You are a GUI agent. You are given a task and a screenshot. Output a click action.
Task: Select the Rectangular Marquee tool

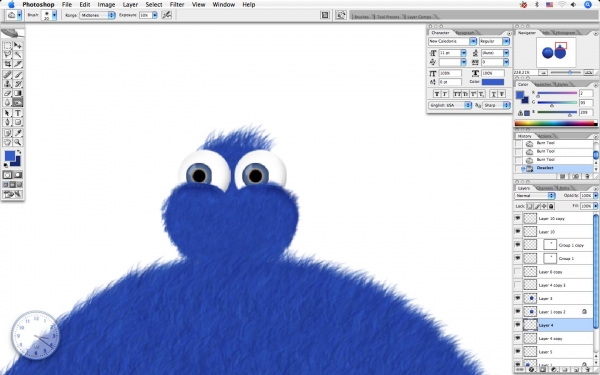click(7, 46)
